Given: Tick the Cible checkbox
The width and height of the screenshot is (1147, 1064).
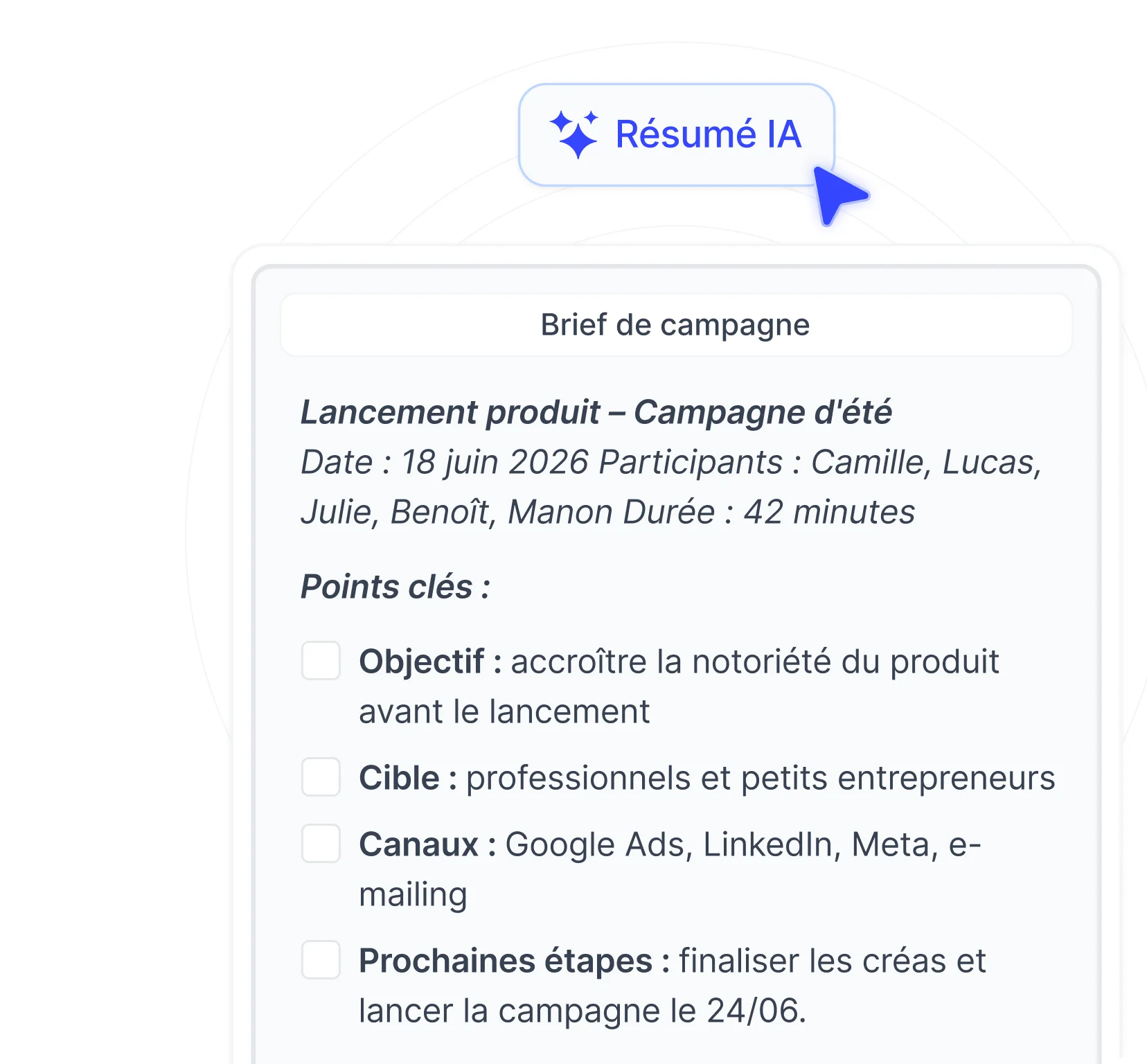Looking at the screenshot, I should click(x=321, y=777).
